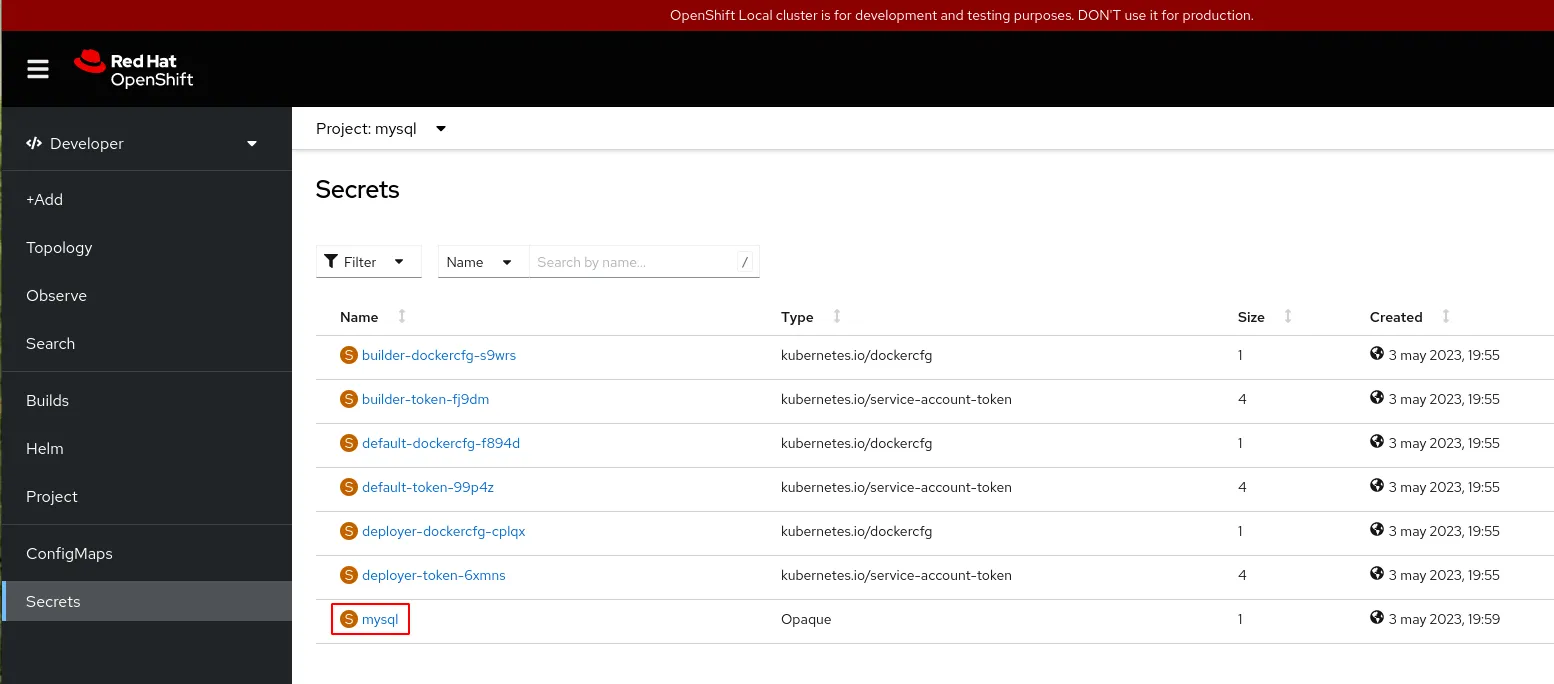This screenshot has width=1554, height=684.
Task: Select +Add in the navigation
Action: (x=45, y=200)
